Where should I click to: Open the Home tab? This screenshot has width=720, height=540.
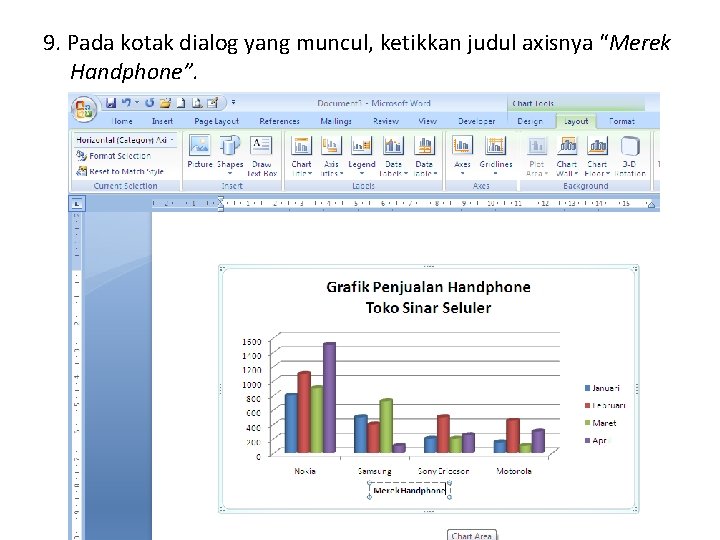click(122, 121)
